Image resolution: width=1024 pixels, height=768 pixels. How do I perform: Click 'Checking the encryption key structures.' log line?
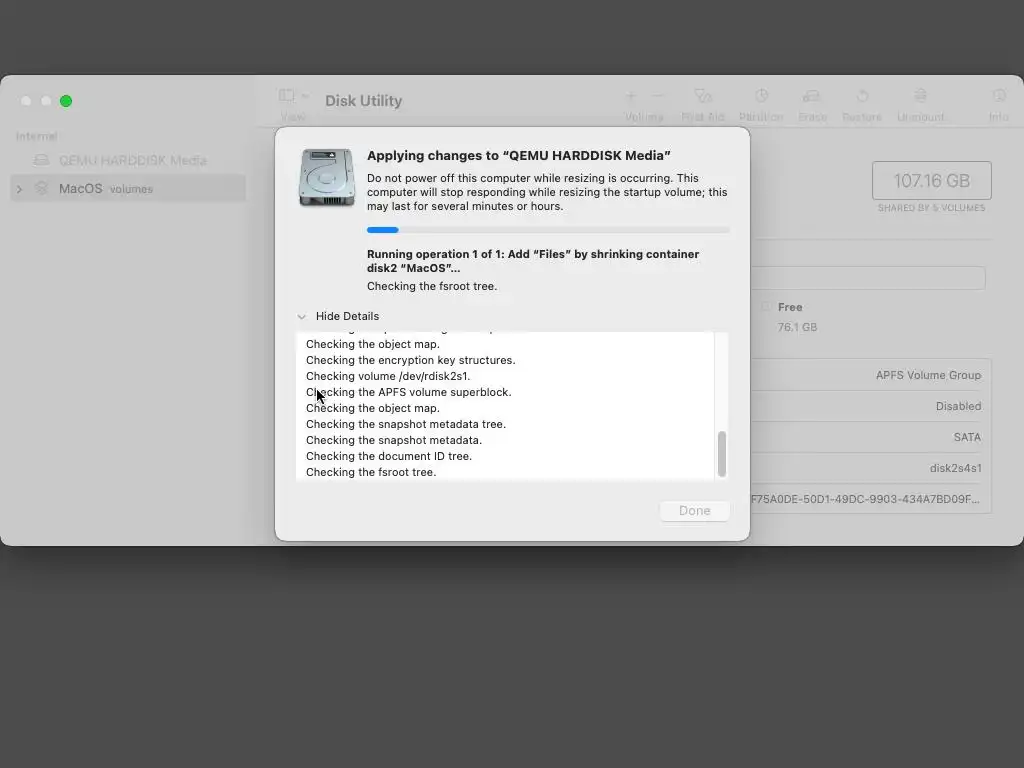click(x=411, y=360)
